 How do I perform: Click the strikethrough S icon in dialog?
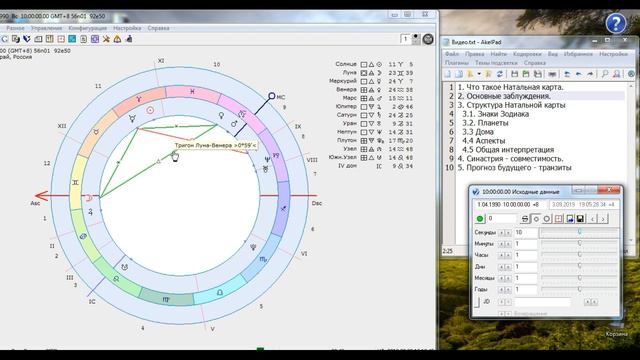525,219
